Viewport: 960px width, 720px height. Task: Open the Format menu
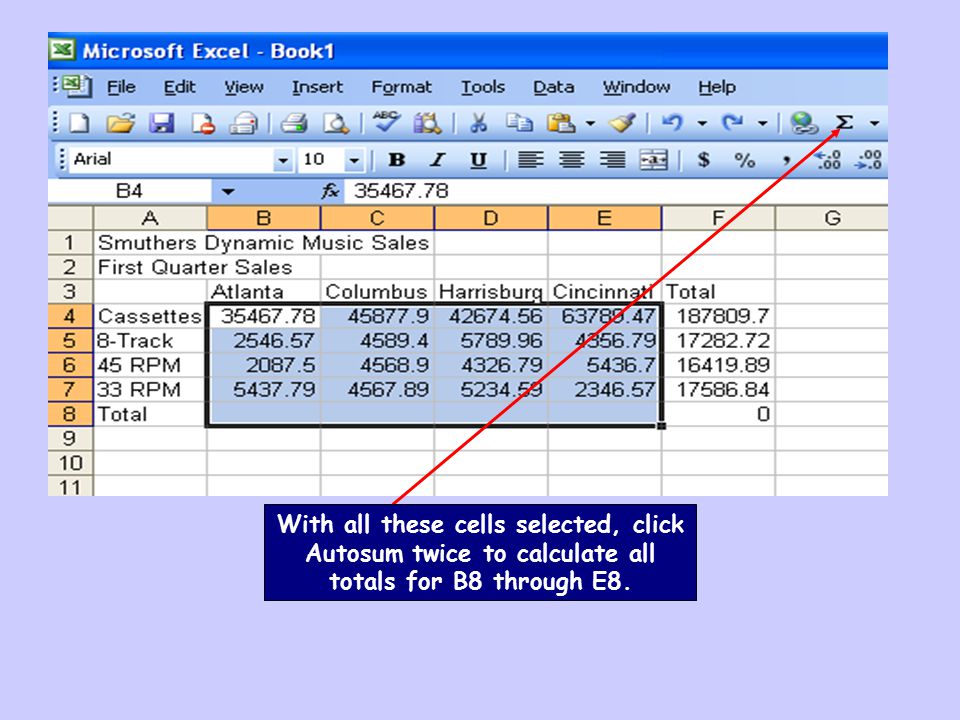(x=401, y=87)
